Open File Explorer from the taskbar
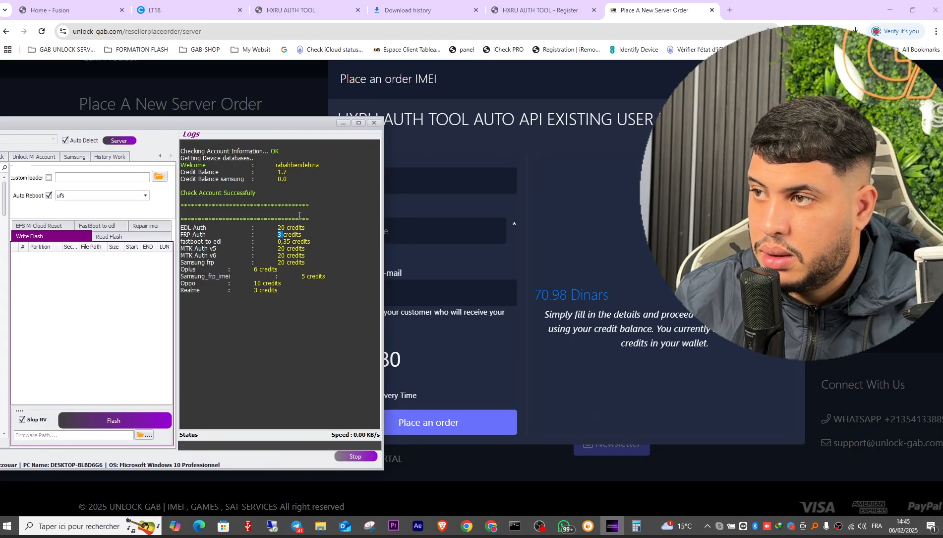The height and width of the screenshot is (538, 943). (321, 526)
